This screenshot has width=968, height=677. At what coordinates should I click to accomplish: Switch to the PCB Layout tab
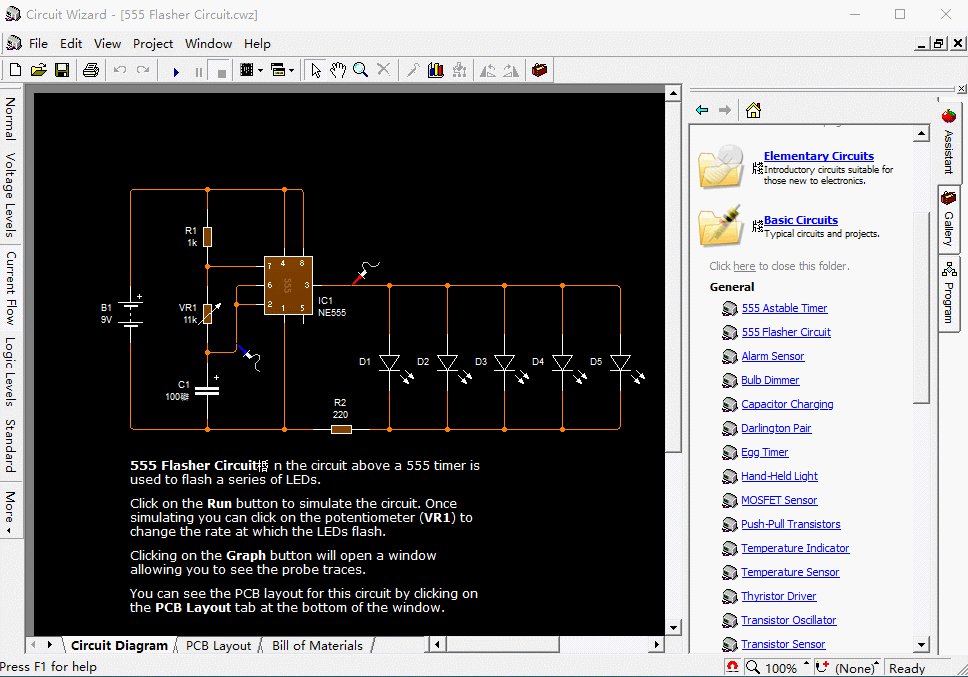pyautogui.click(x=218, y=645)
